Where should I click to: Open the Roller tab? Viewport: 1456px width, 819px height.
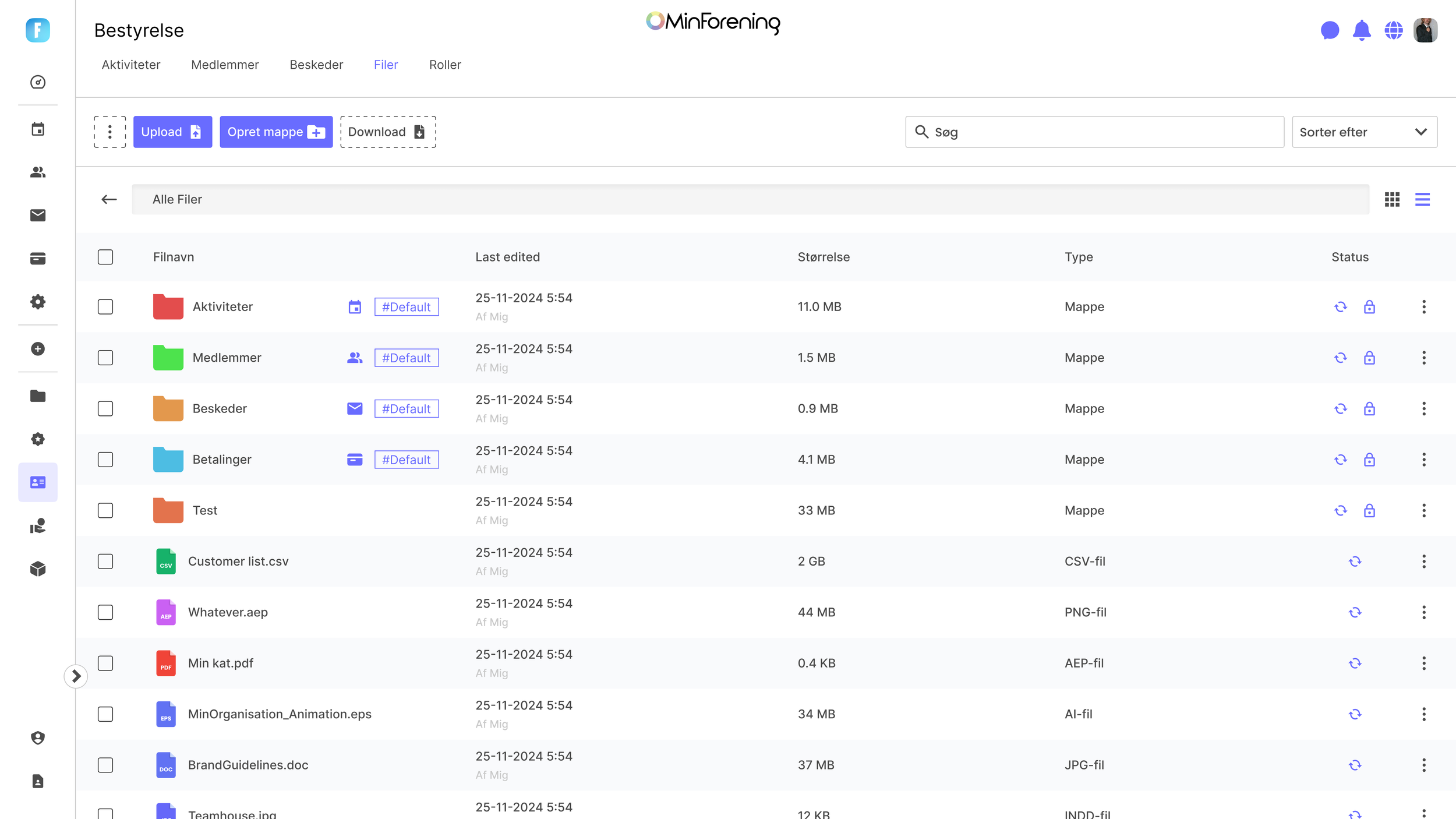click(445, 65)
